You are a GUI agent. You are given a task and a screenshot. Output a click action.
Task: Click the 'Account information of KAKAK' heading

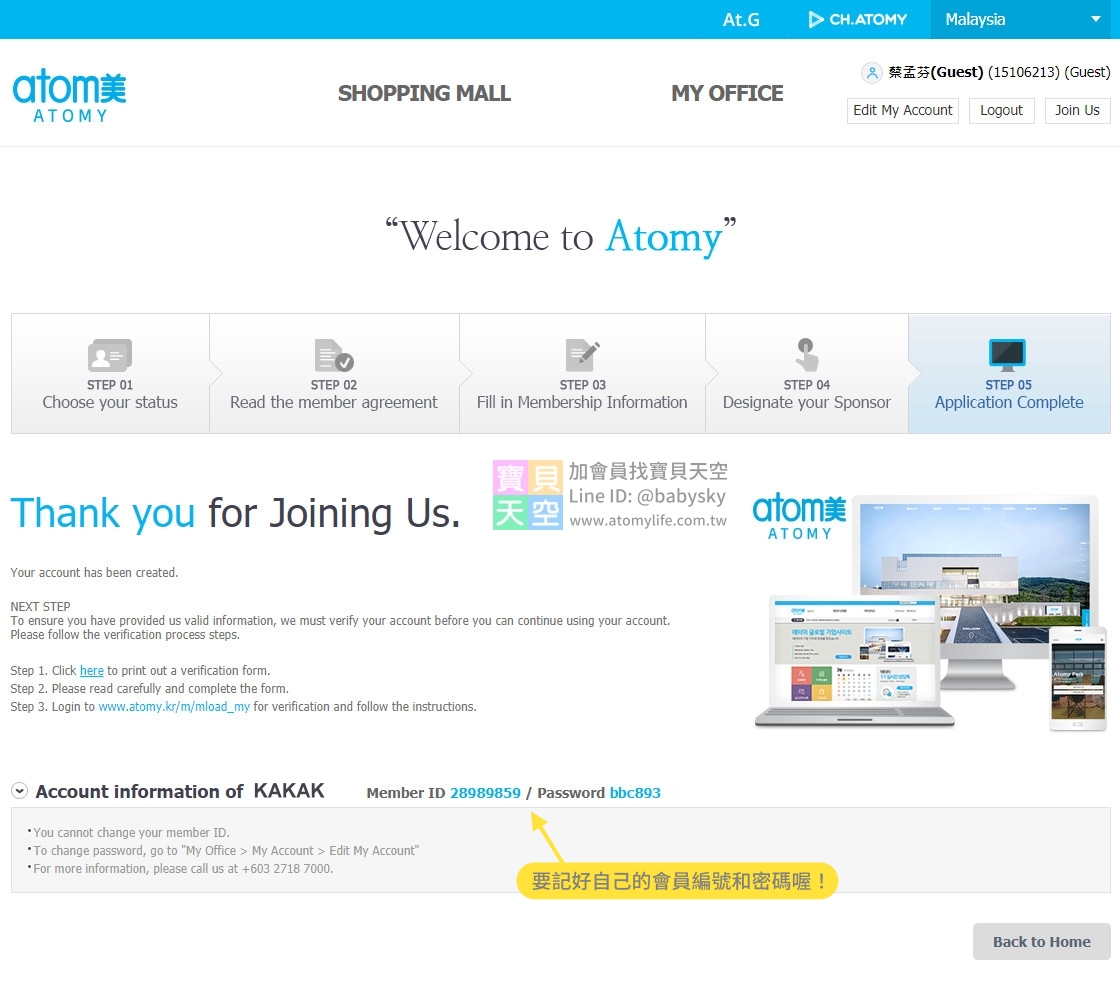click(x=179, y=791)
